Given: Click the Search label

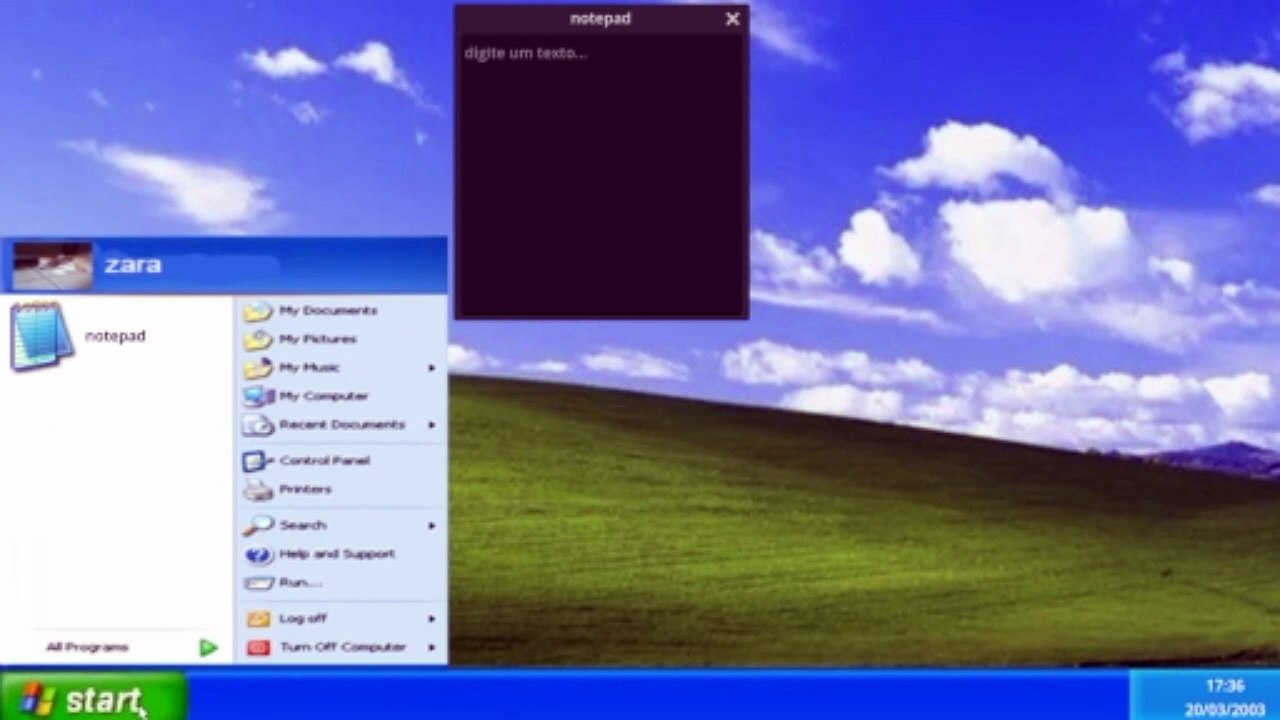Looking at the screenshot, I should coord(302,525).
